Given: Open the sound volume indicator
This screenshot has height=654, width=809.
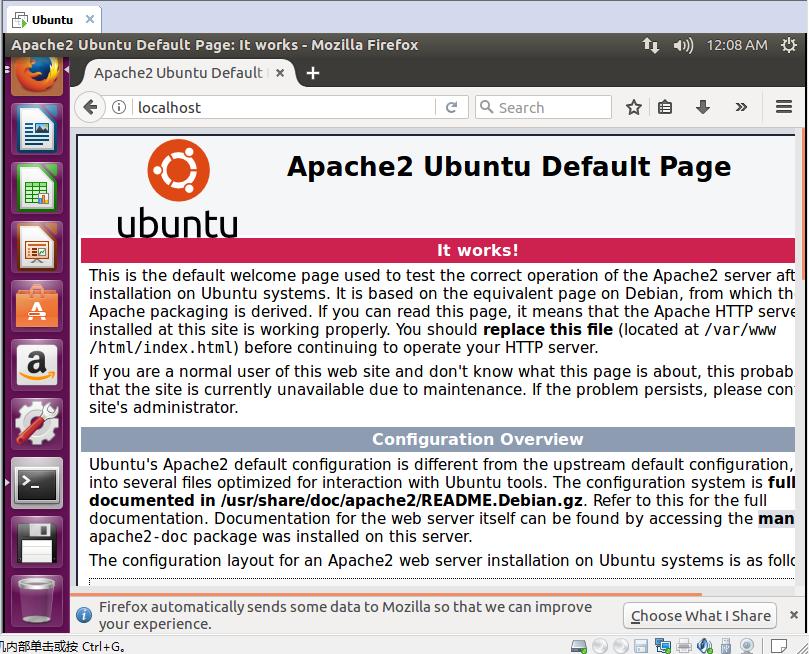Looking at the screenshot, I should coord(683,45).
